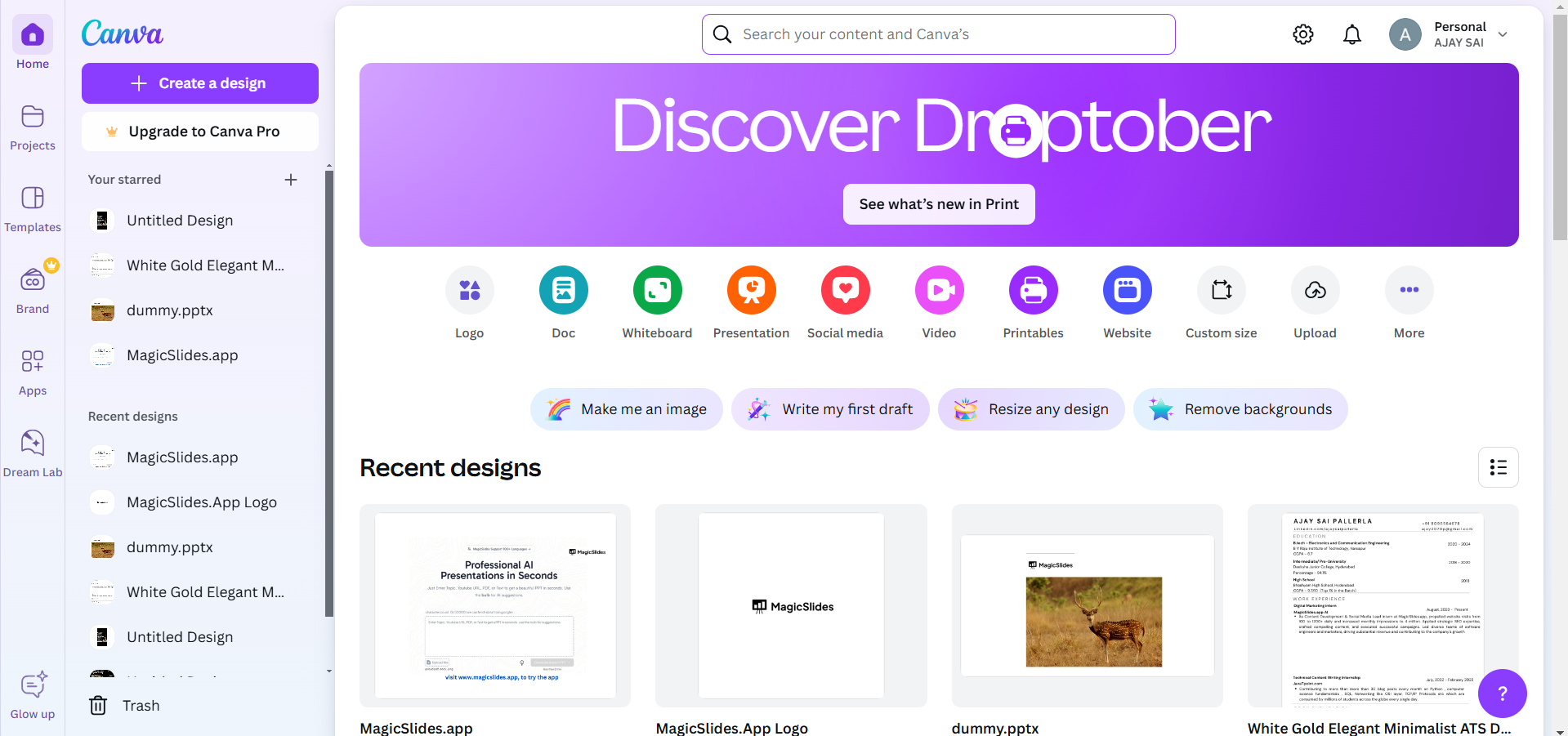Open the Apps section
Image resolution: width=1568 pixels, height=736 pixels.
click(33, 372)
